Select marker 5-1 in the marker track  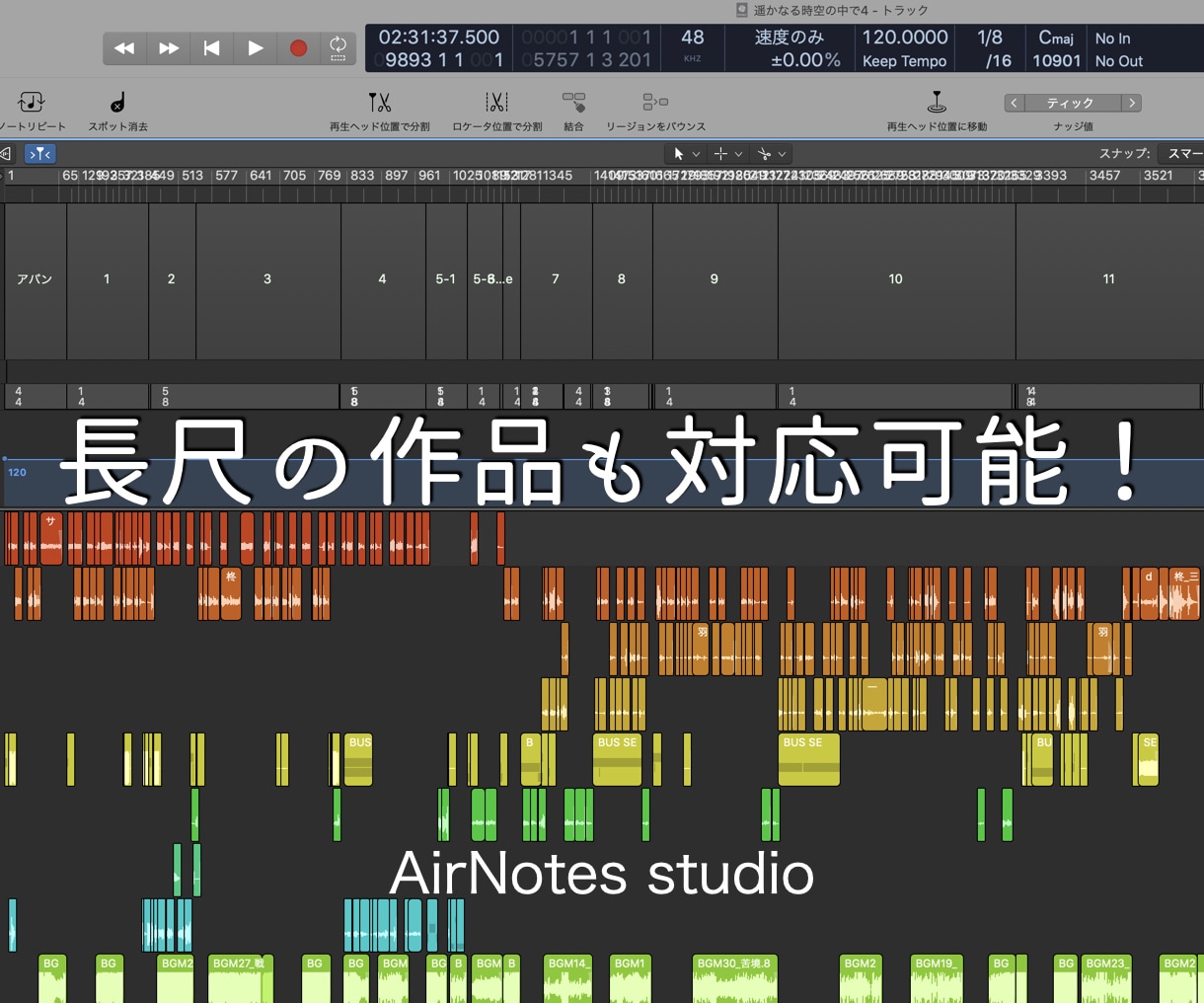pos(446,279)
